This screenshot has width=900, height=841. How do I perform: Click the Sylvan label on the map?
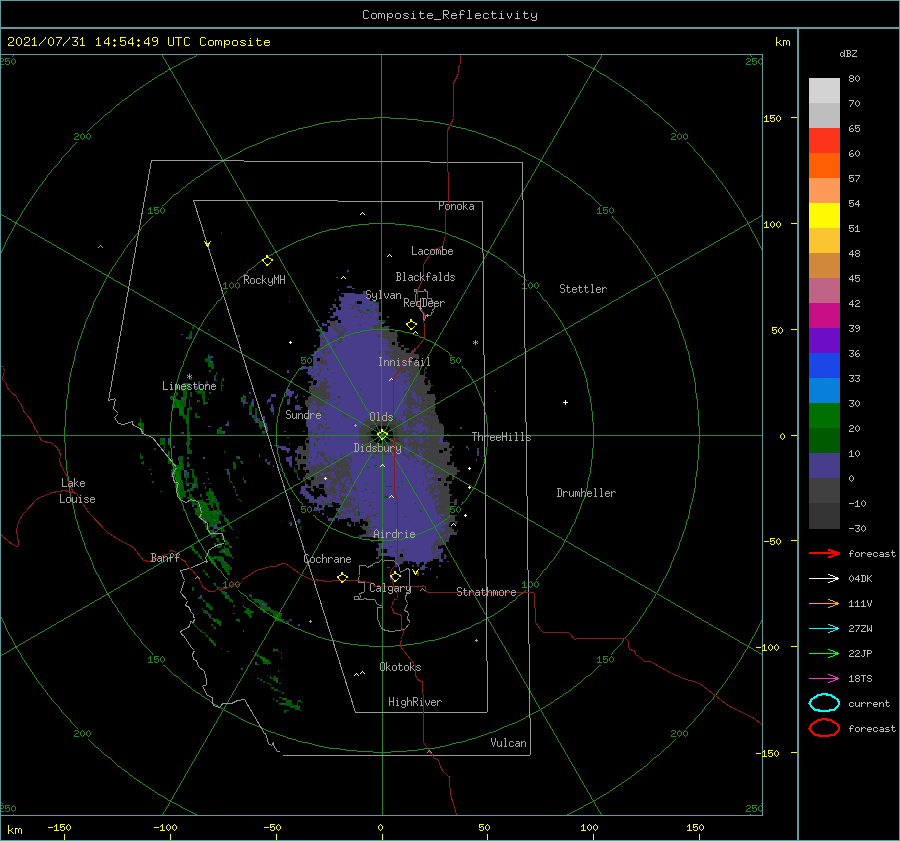(x=383, y=295)
